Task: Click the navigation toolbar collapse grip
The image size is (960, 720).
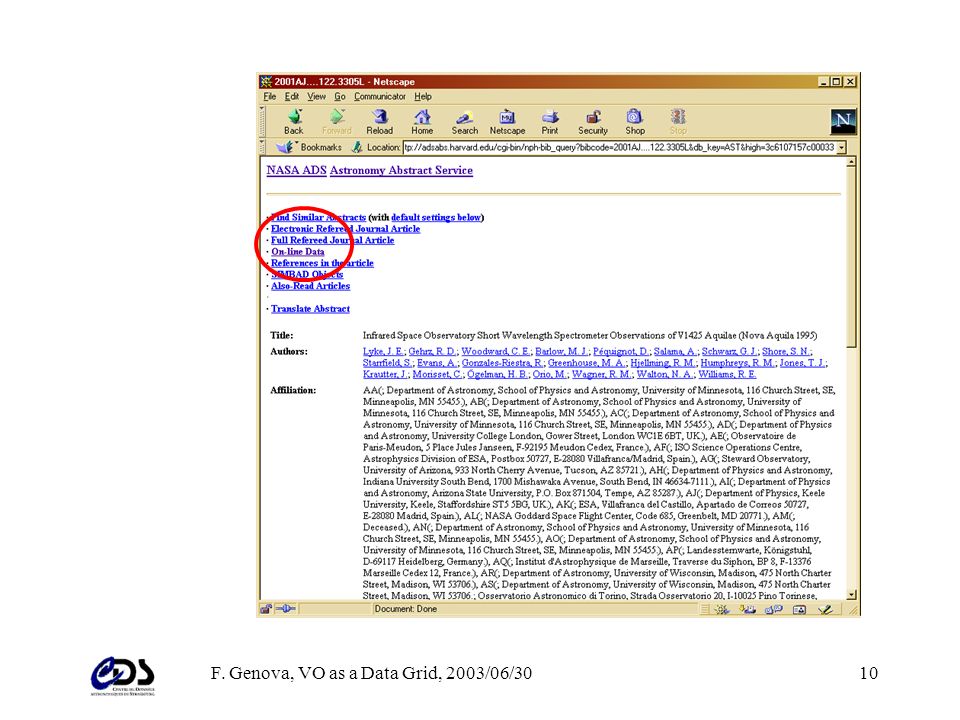Action: [x=263, y=121]
